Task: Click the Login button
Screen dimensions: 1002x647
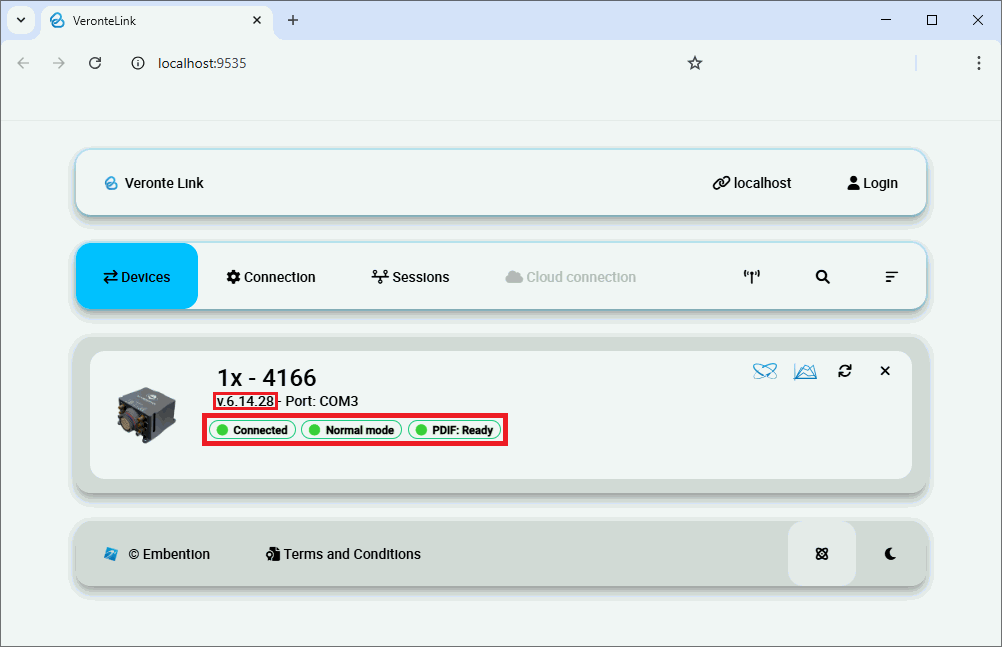Action: 872,183
